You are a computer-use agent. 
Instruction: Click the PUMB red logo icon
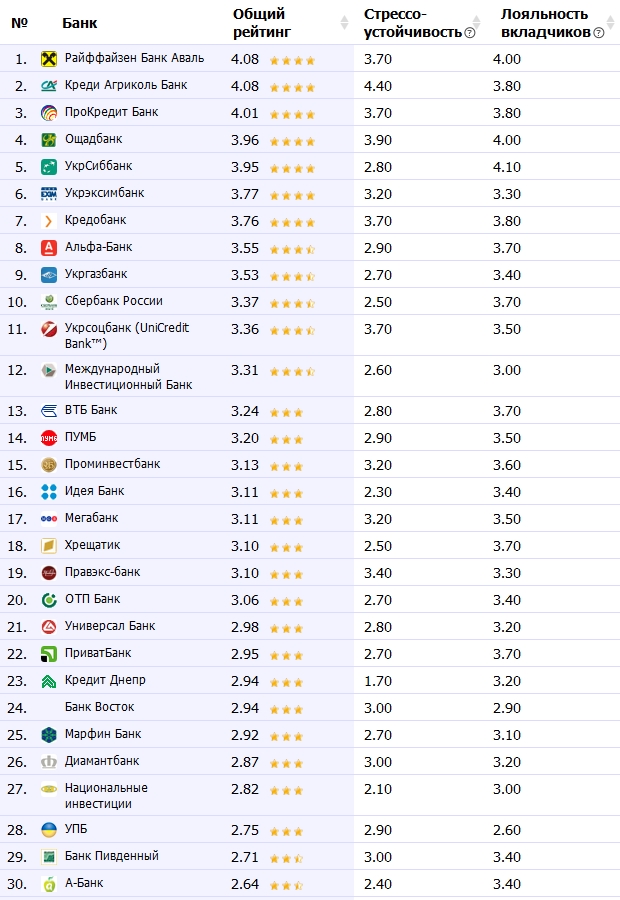pyautogui.click(x=49, y=437)
